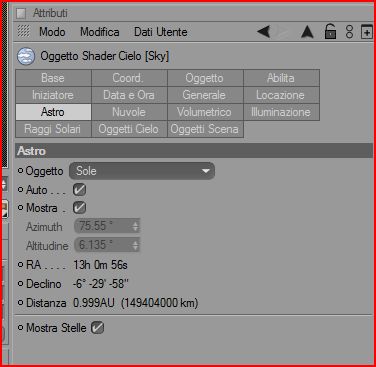Click the keyframe circle beside Mostra
The width and height of the screenshot is (376, 367).
tap(20, 208)
